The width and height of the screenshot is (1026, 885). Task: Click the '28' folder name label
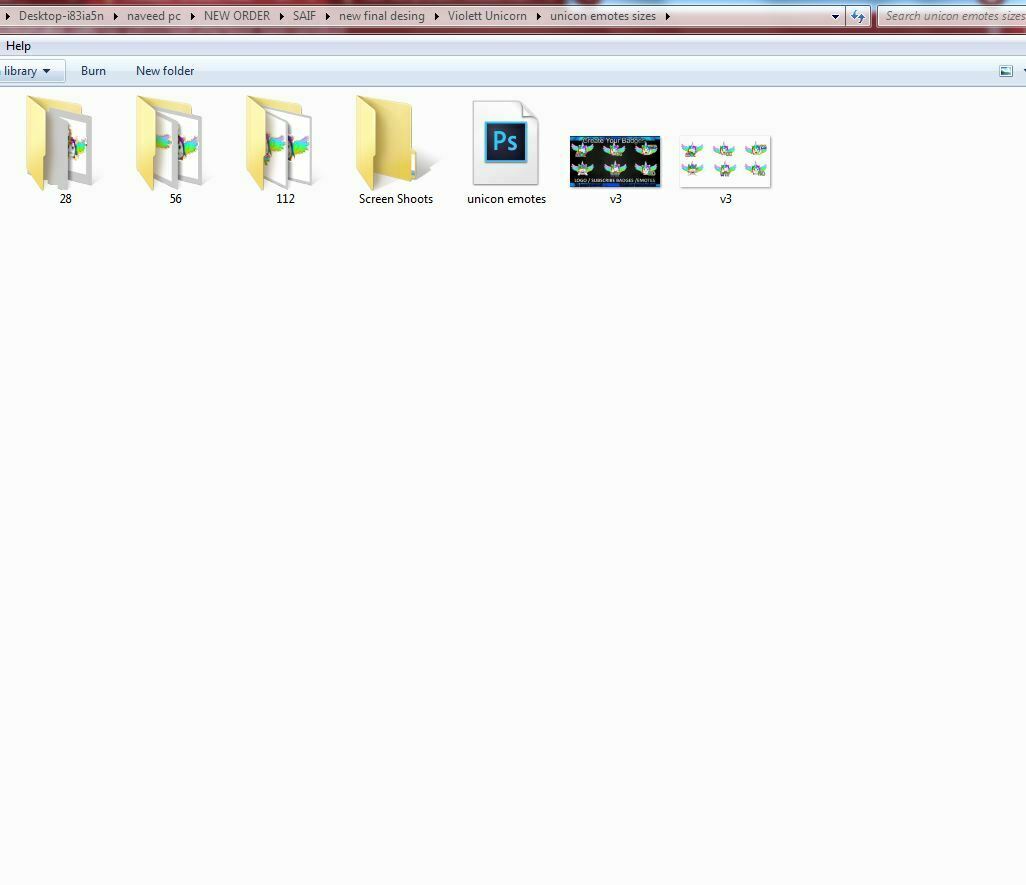[x=65, y=199]
